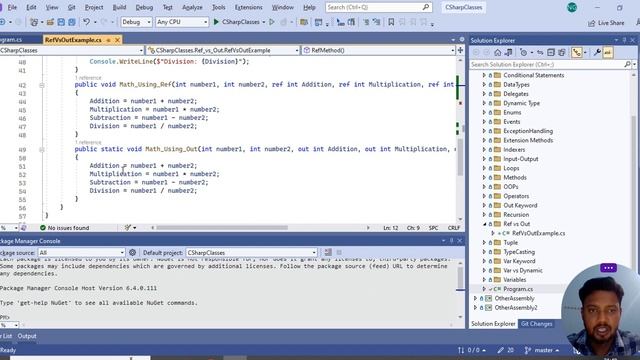Screen dimensions: 640x360
Task: Click the presenter webcam thumbnail
Action: (x=600, y=310)
